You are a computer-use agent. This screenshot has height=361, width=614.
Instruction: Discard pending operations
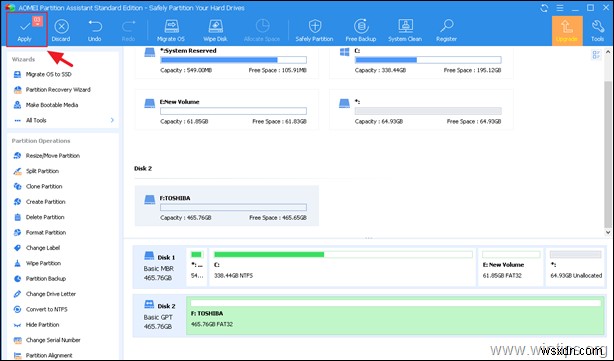pyautogui.click(x=61, y=31)
